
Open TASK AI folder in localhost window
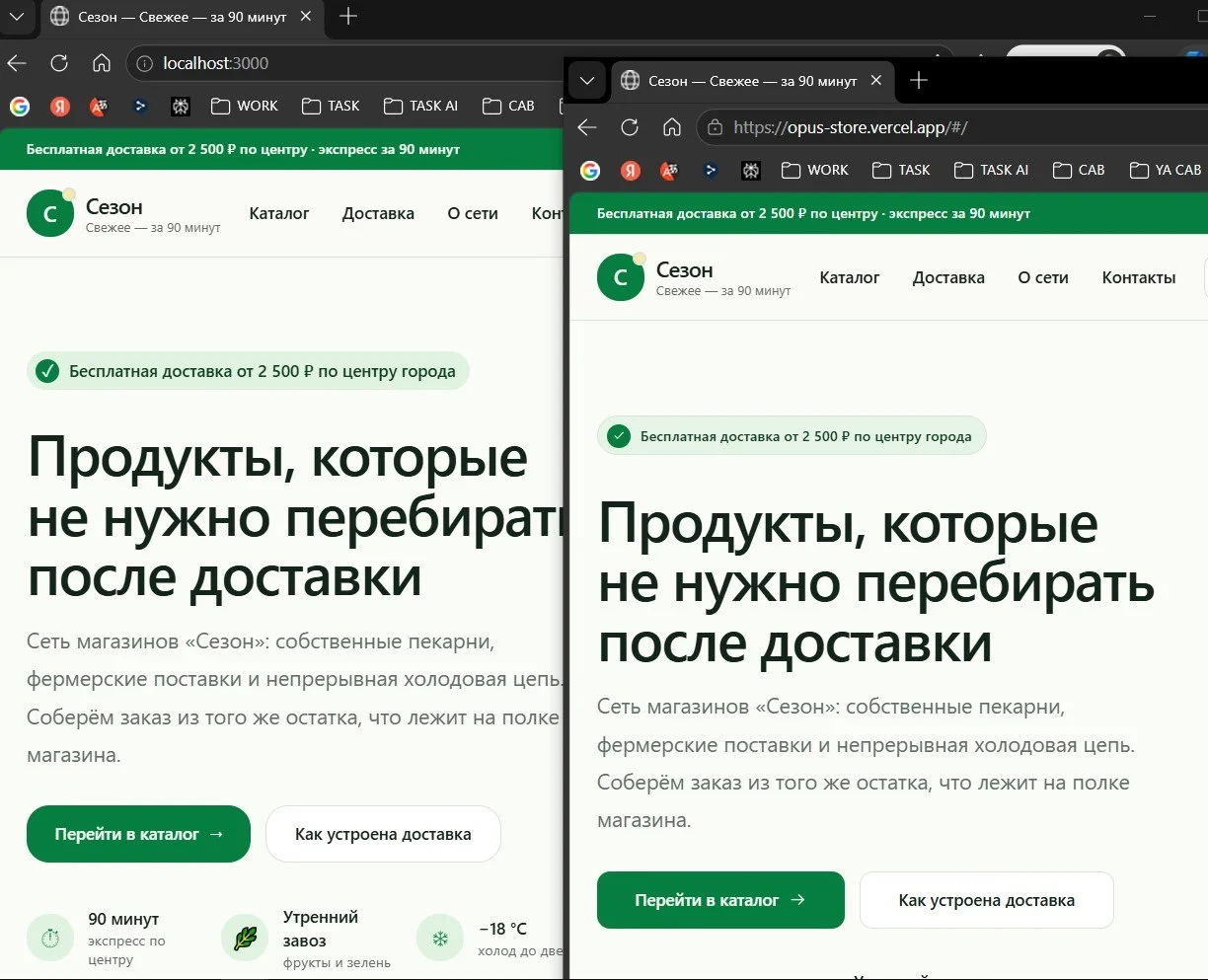[x=421, y=106]
